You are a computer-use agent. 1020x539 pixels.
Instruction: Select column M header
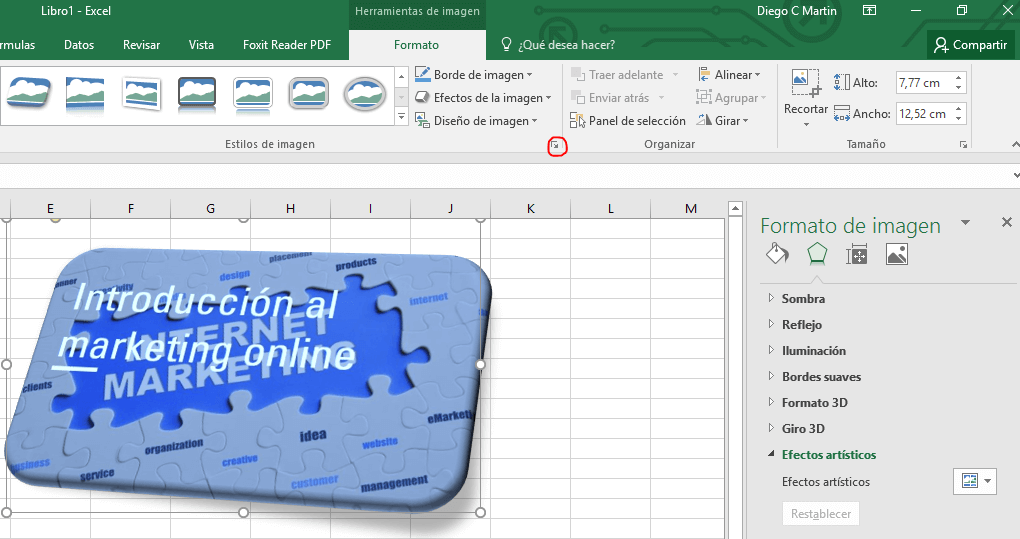(690, 208)
